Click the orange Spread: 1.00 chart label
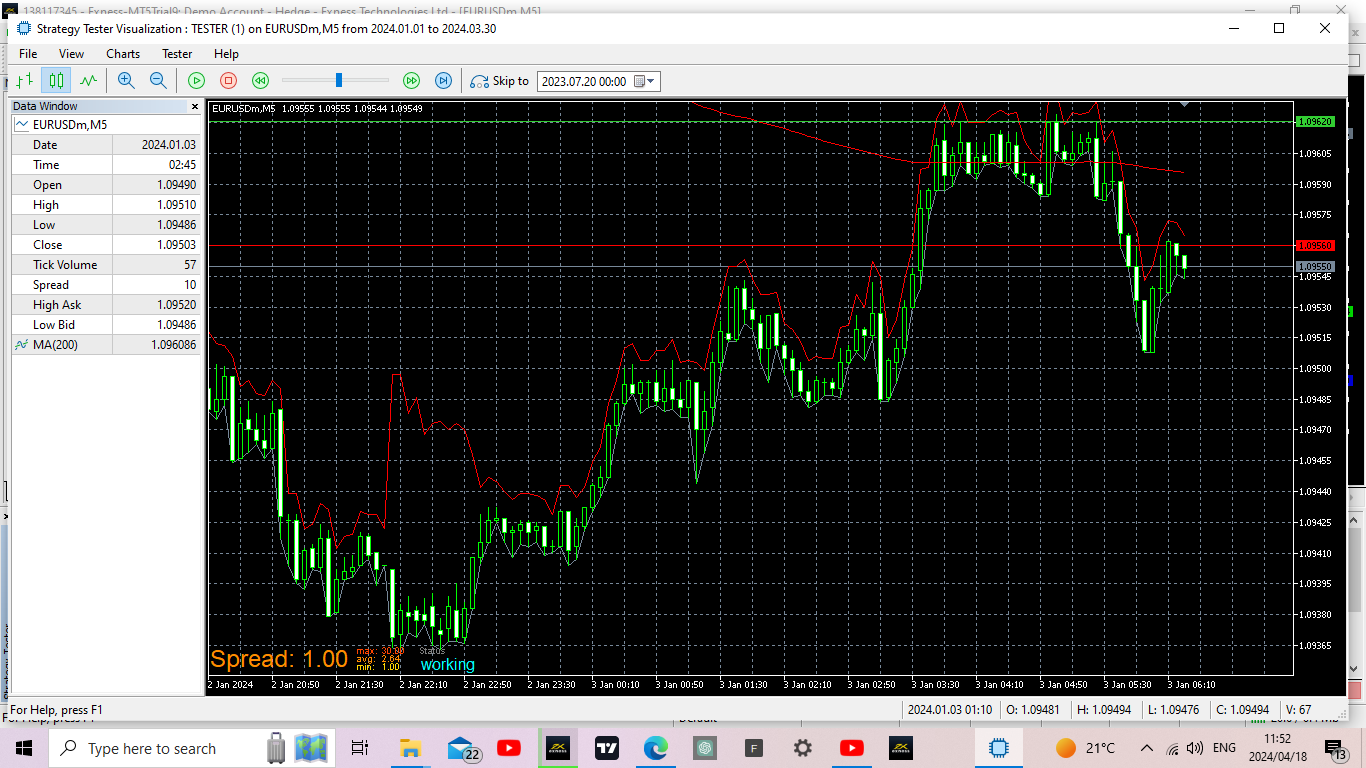Viewport: 1366px width, 768px height. tap(279, 659)
